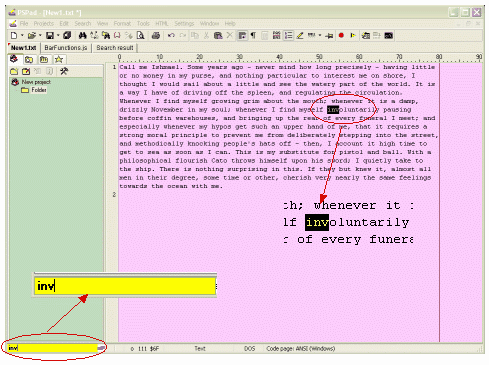This screenshot has width=489, height=365.
Task: Select the Project panel tab icon
Action: (14, 59)
